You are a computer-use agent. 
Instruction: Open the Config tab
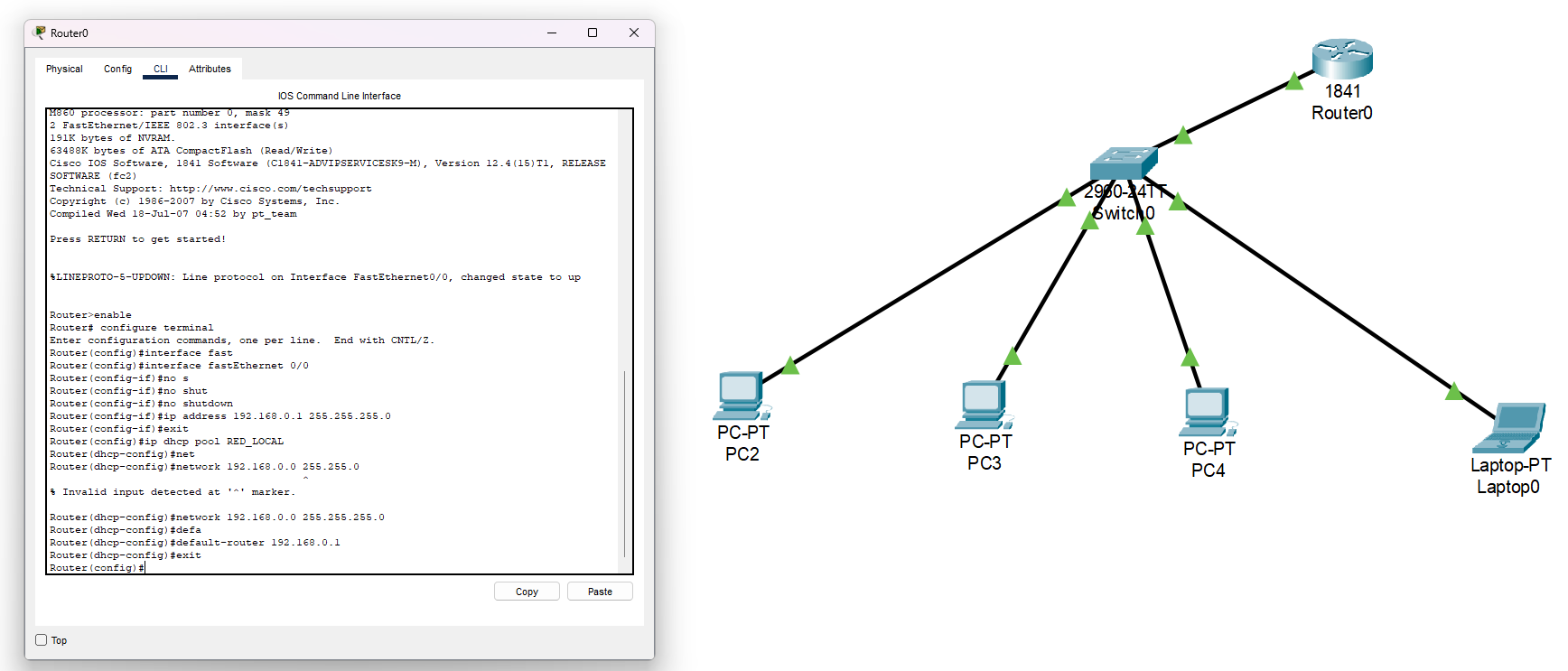pos(117,69)
